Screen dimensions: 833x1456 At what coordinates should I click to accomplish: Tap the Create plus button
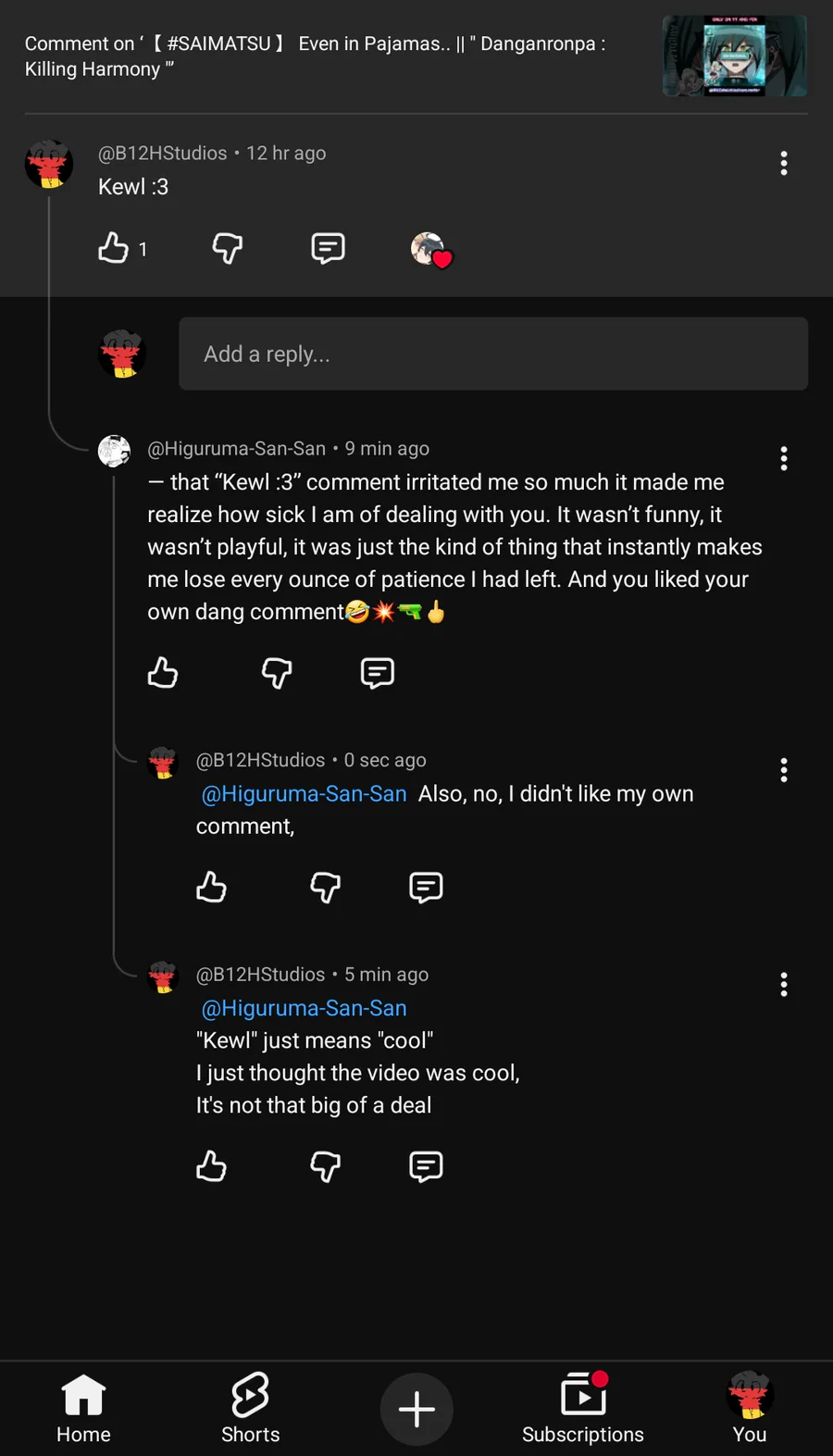[416, 1409]
